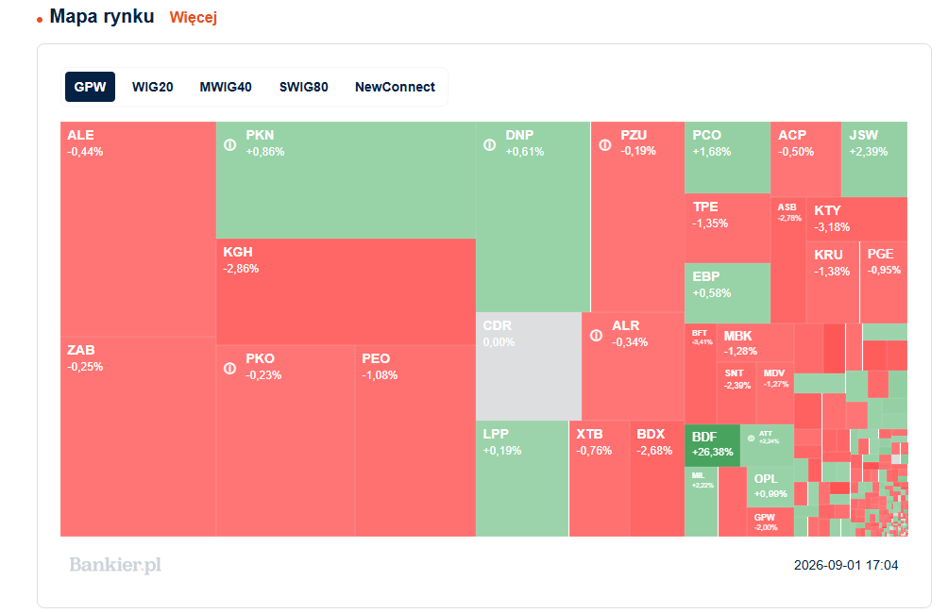
Task: Click the KTY -3,18% tile
Action: [857, 219]
